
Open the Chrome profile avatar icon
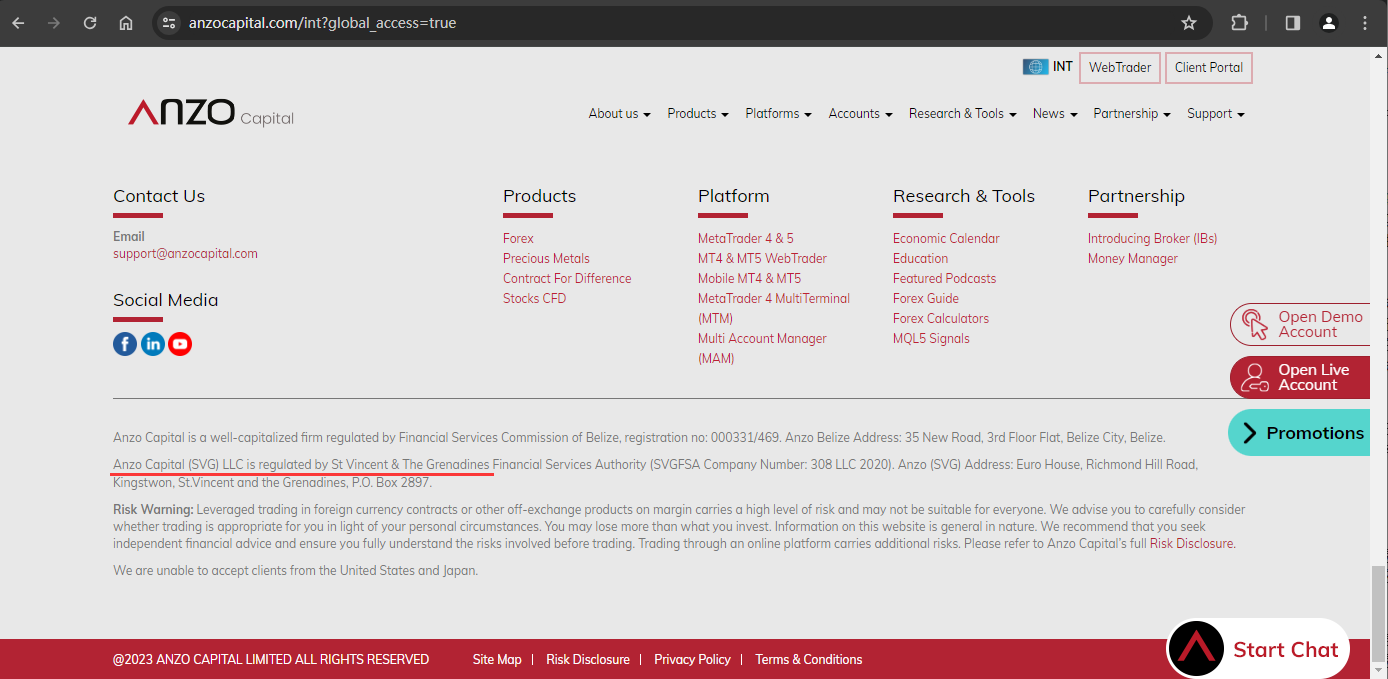1329,23
